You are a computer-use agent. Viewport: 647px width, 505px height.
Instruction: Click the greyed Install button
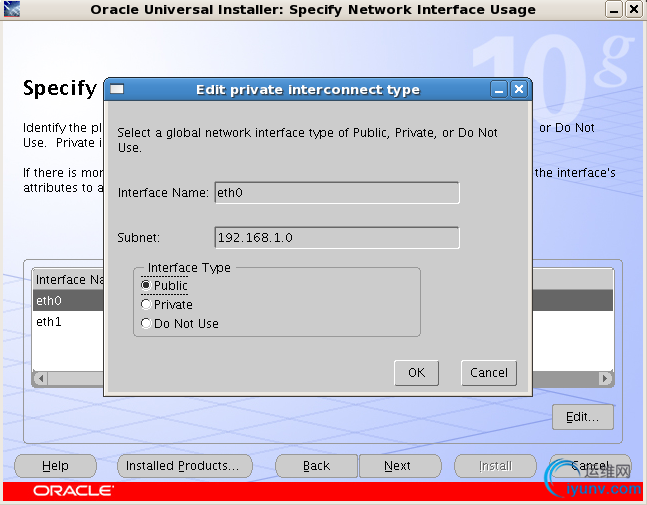coord(495,466)
